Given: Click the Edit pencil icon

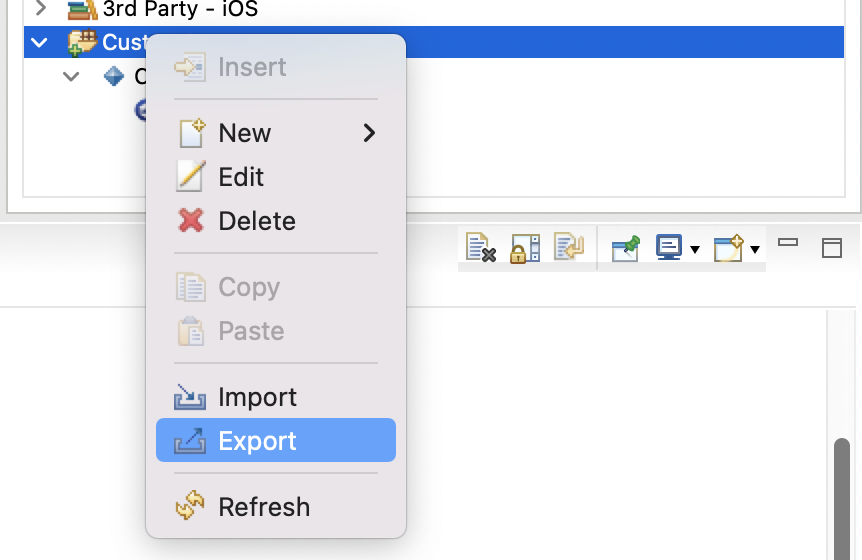Looking at the screenshot, I should click(x=191, y=176).
